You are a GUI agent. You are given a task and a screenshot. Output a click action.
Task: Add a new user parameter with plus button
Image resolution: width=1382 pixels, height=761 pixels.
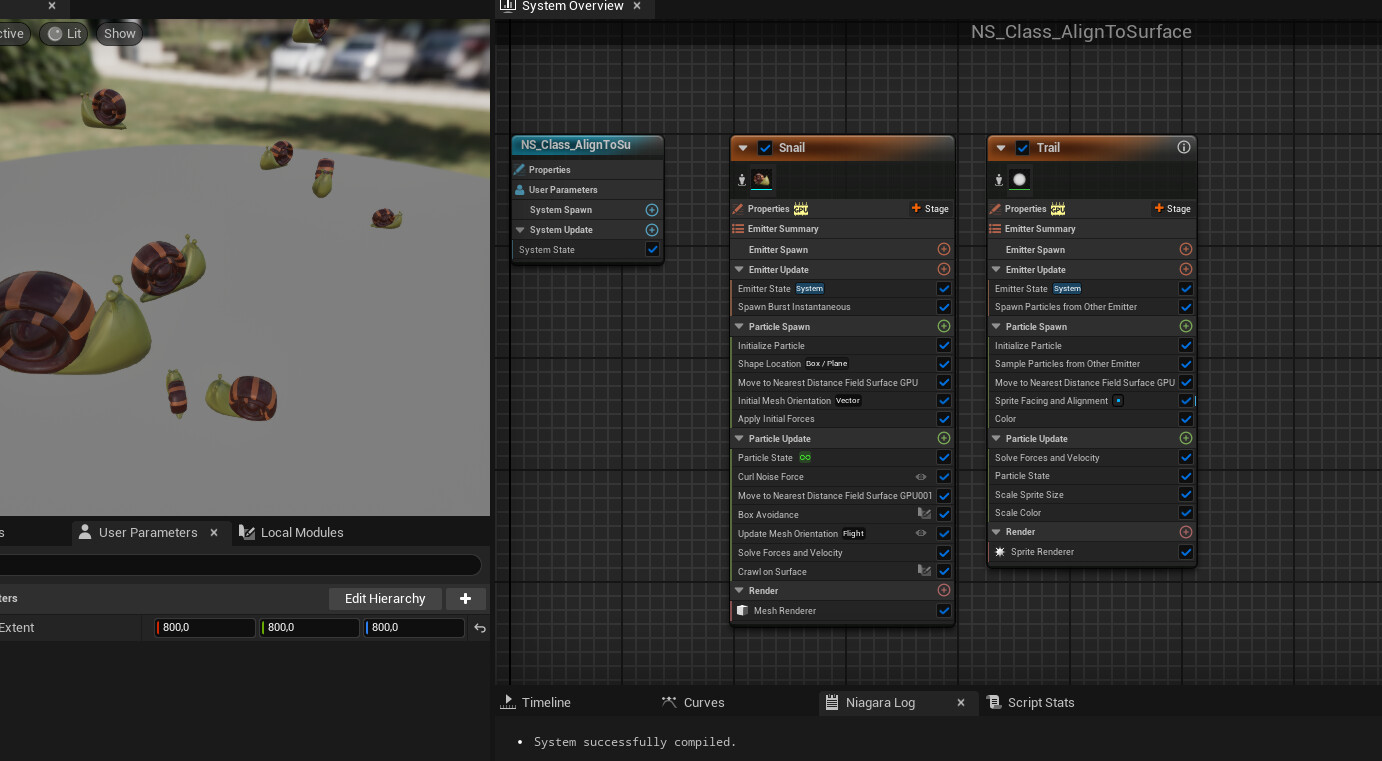tap(465, 598)
